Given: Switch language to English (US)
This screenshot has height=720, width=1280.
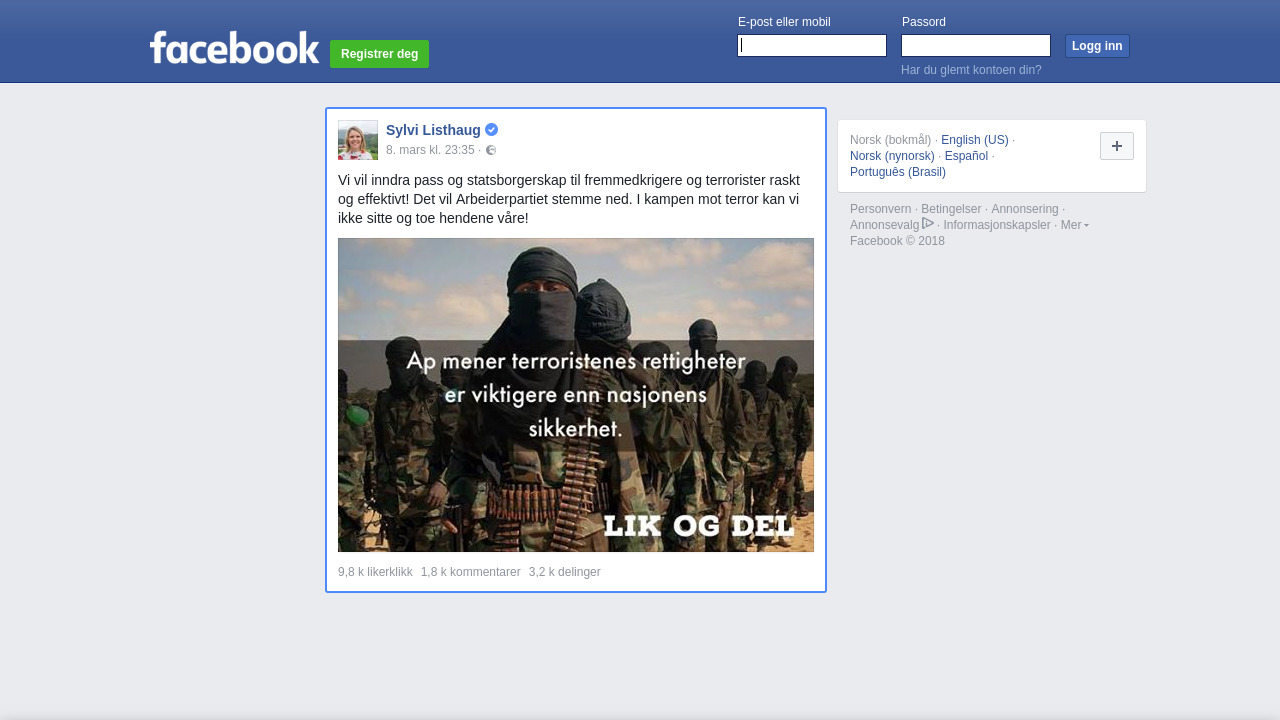Looking at the screenshot, I should [974, 140].
